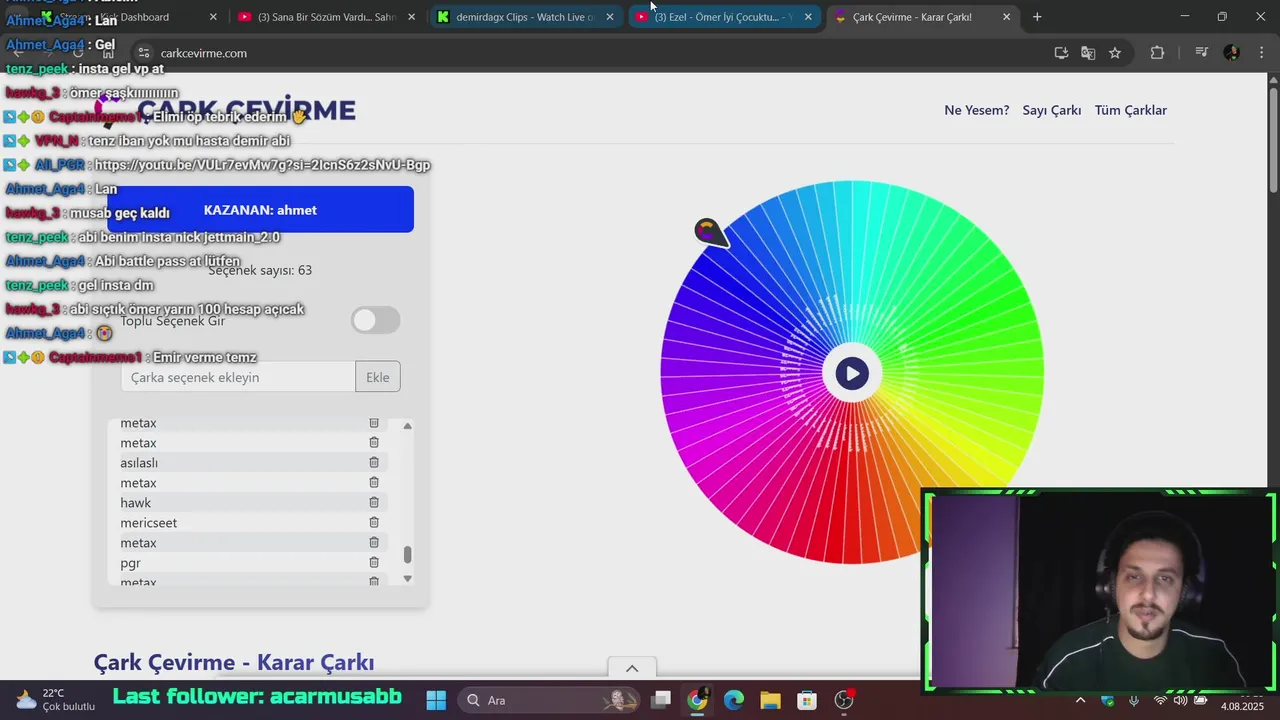Click the wheel pointer marker icon

710,234
